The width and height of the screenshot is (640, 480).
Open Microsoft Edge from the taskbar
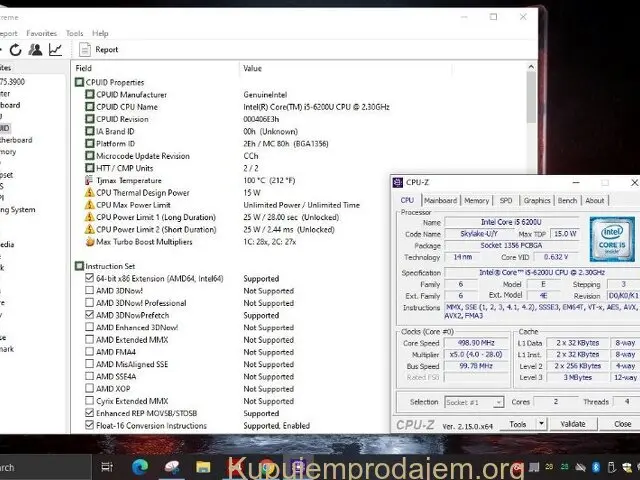click(139, 467)
